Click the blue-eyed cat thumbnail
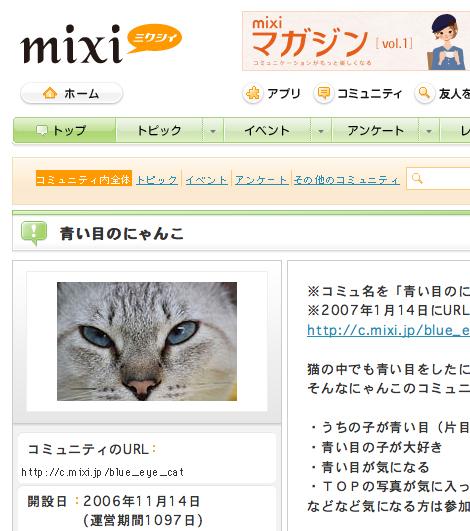This screenshot has width=470, height=531. coord(147,341)
